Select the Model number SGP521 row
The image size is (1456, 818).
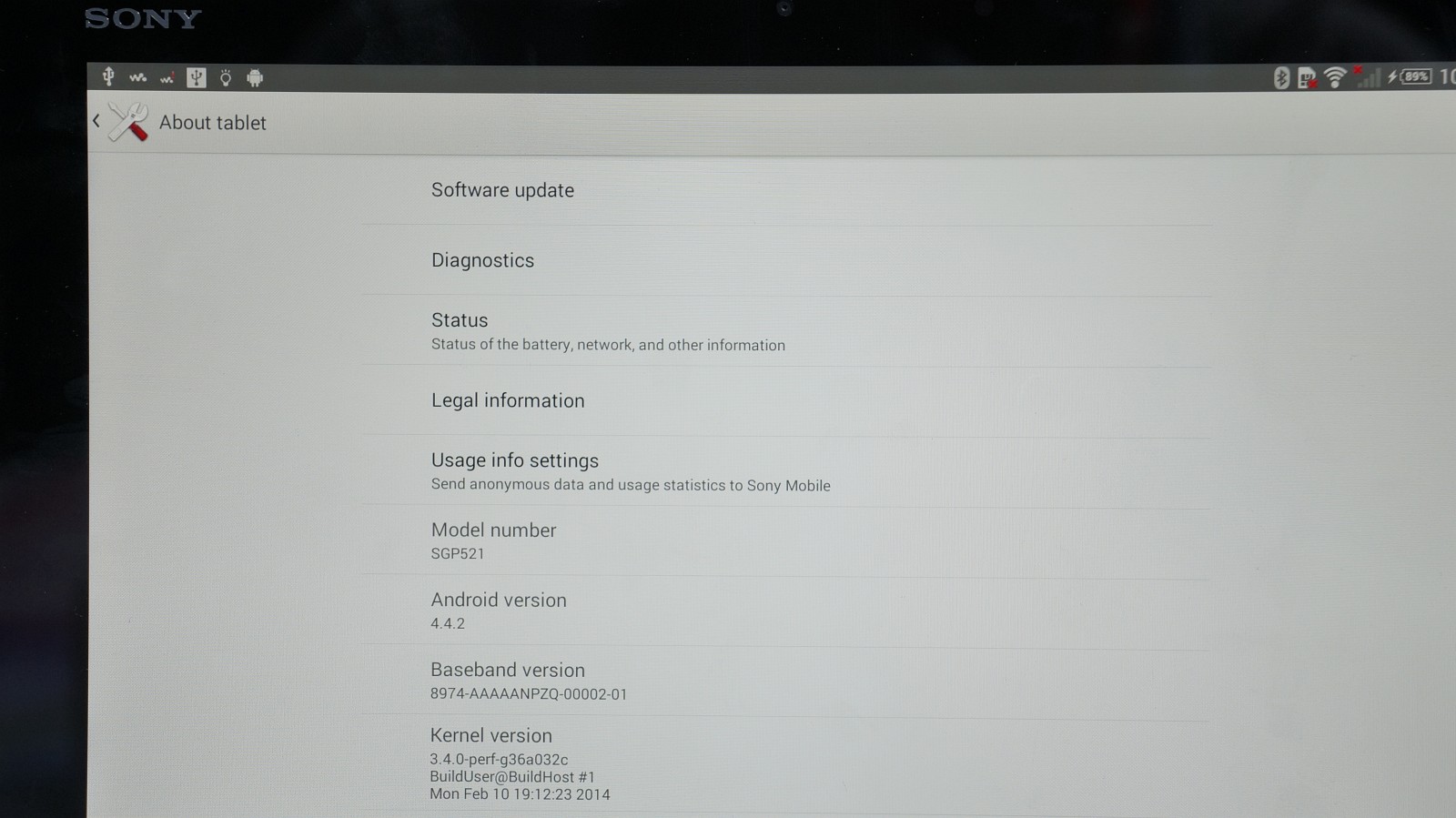click(493, 540)
